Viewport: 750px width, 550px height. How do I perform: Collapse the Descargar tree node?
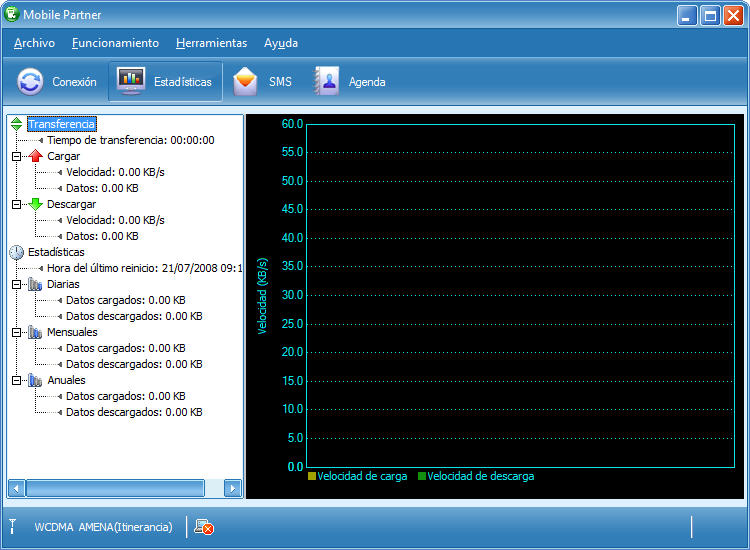click(16, 204)
